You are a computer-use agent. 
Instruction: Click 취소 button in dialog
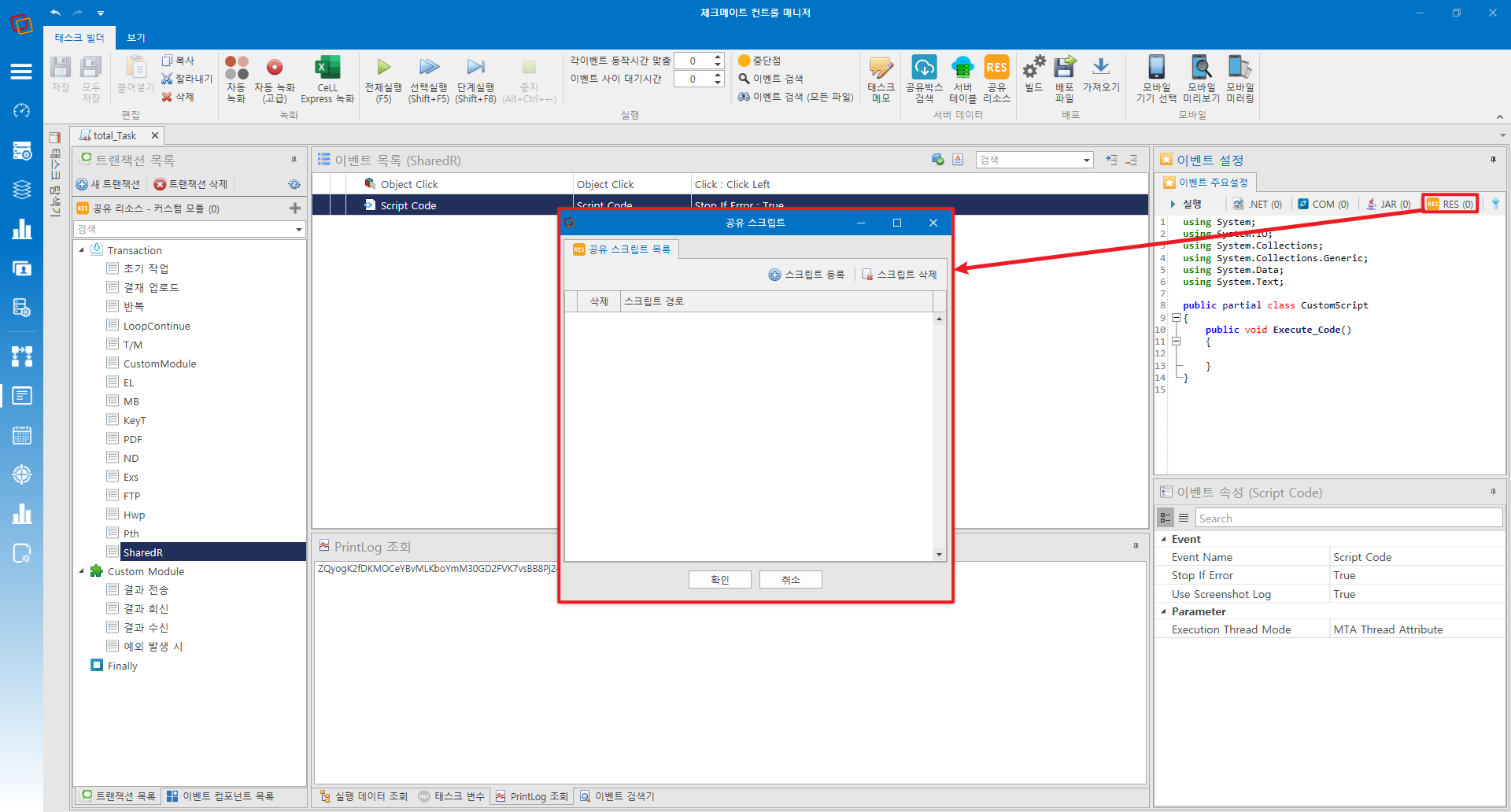[x=791, y=580]
